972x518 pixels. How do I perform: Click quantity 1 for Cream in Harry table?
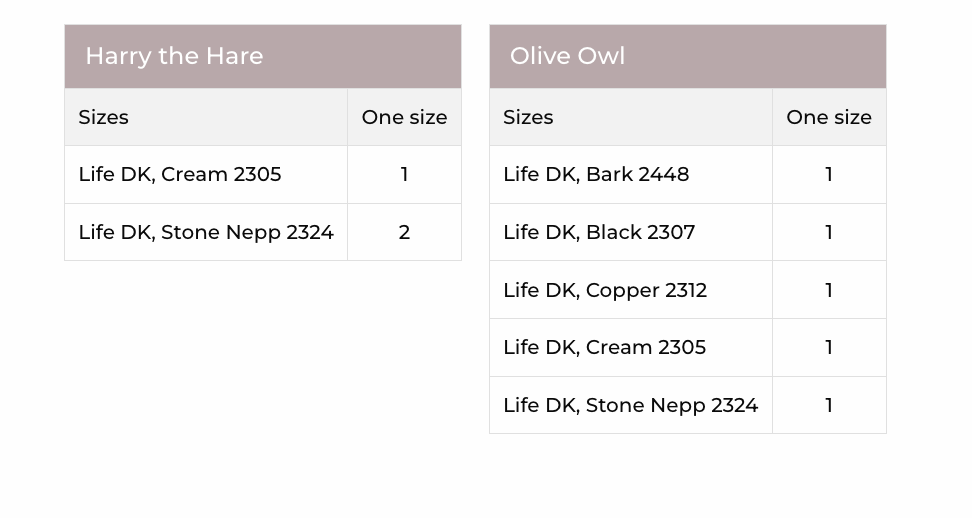pyautogui.click(x=404, y=174)
